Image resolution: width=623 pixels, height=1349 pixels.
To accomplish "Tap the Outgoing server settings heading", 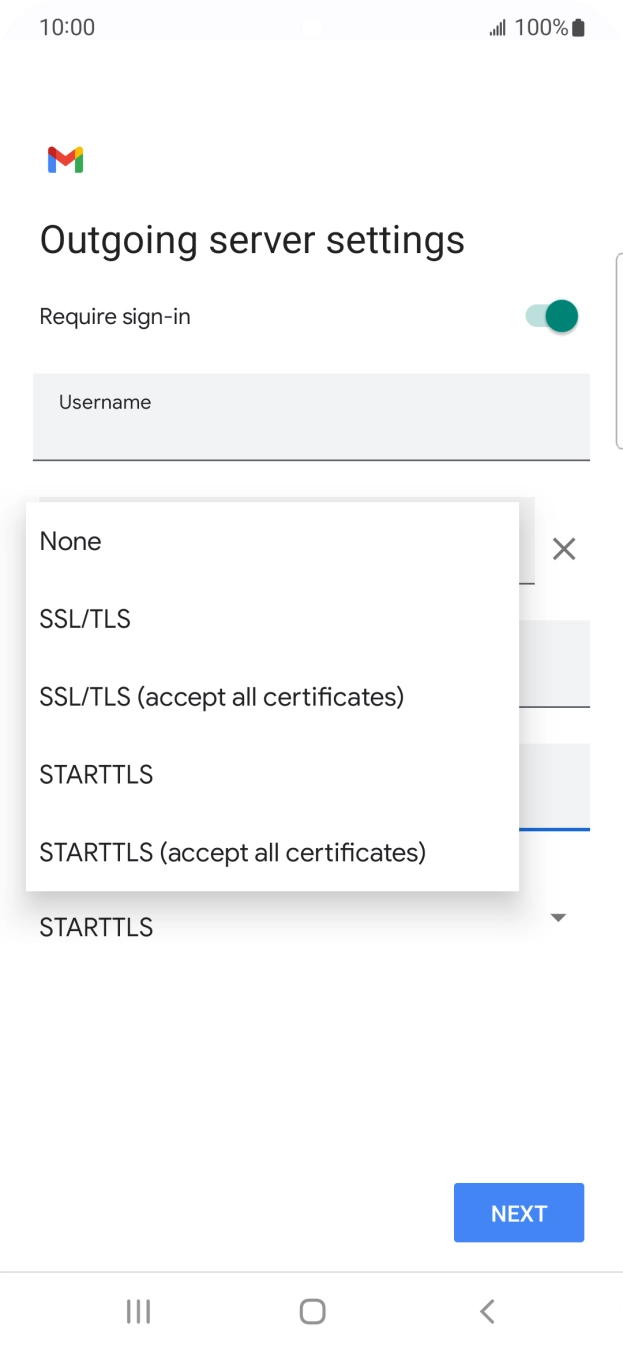I will [x=252, y=241].
